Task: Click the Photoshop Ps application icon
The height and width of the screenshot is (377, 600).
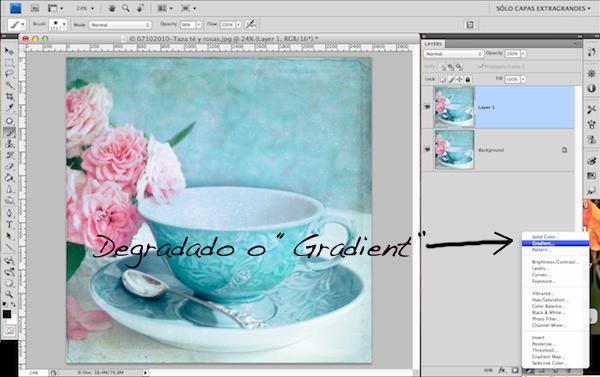Action: [x=16, y=8]
